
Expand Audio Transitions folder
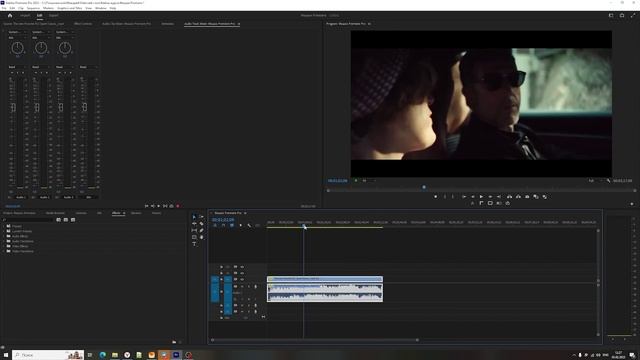point(4,241)
